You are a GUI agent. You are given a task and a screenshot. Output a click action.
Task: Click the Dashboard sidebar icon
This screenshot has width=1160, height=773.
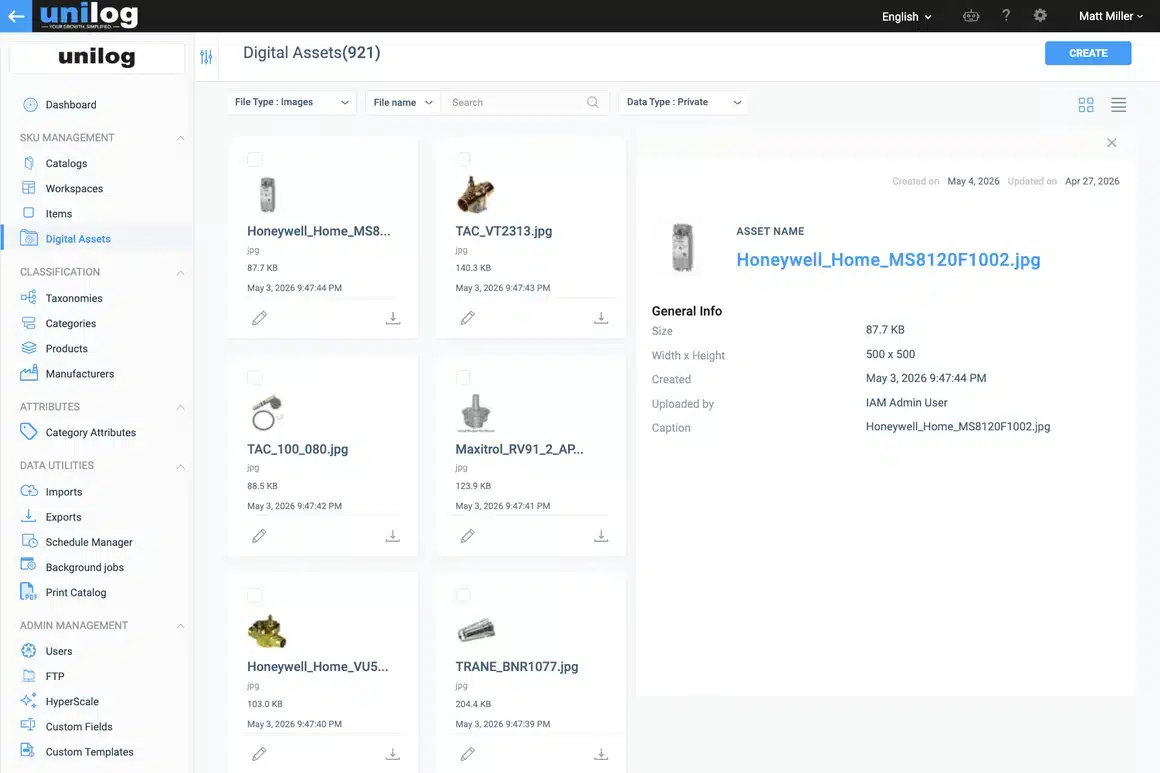pyautogui.click(x=30, y=104)
